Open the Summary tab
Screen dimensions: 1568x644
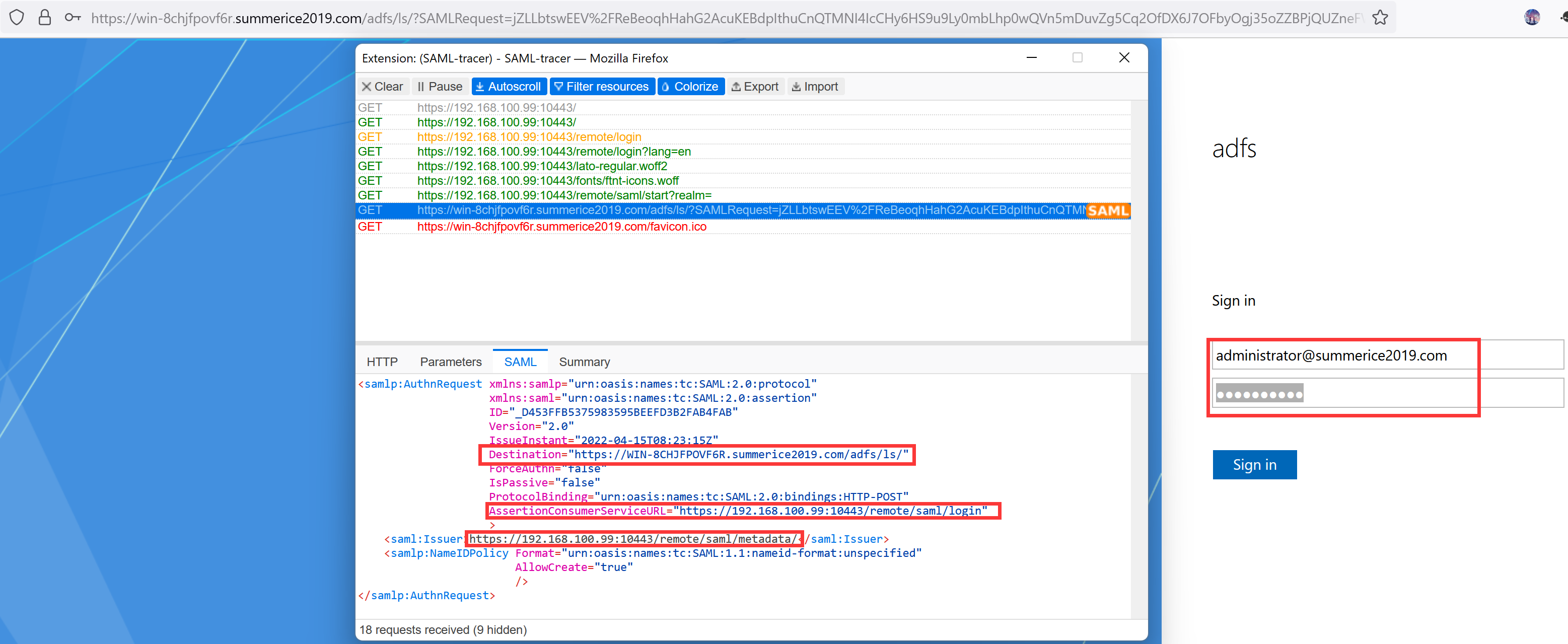(x=584, y=362)
